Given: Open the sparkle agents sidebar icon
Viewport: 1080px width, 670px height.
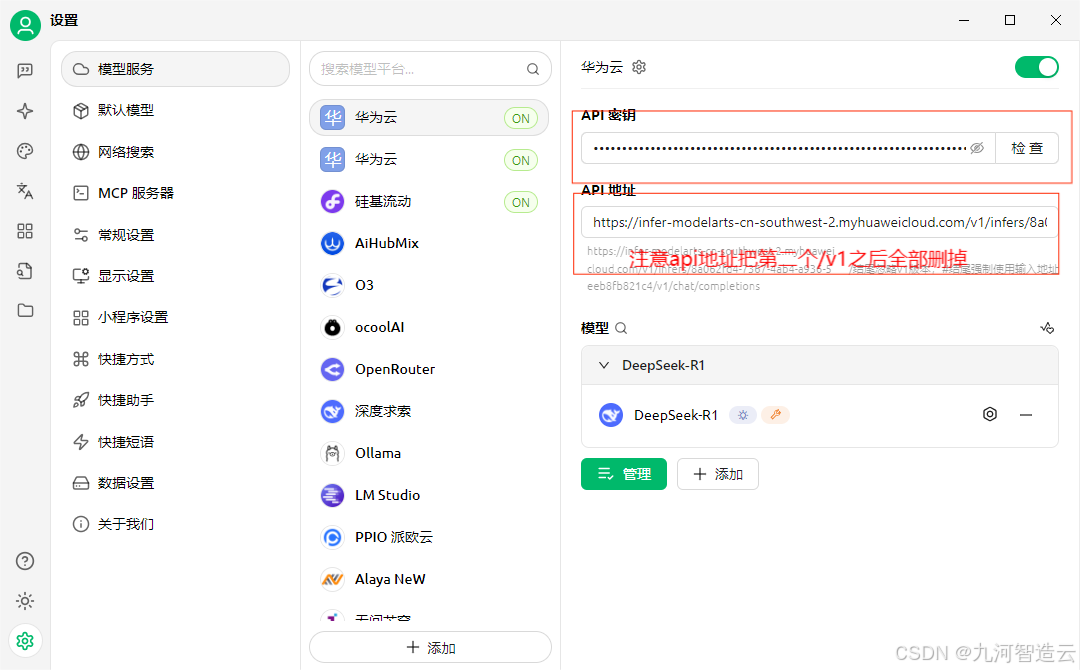Looking at the screenshot, I should (25, 111).
